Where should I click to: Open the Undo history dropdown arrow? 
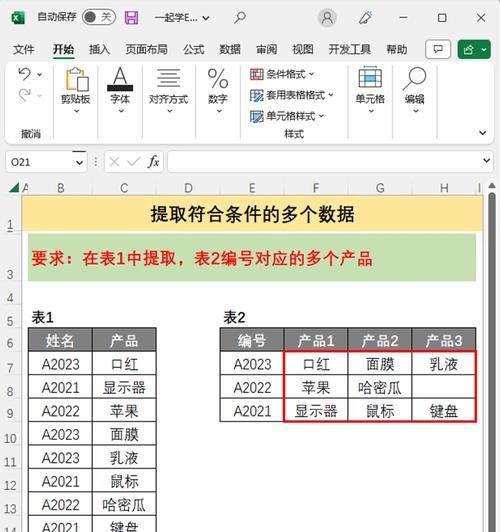pyautogui.click(x=40, y=74)
